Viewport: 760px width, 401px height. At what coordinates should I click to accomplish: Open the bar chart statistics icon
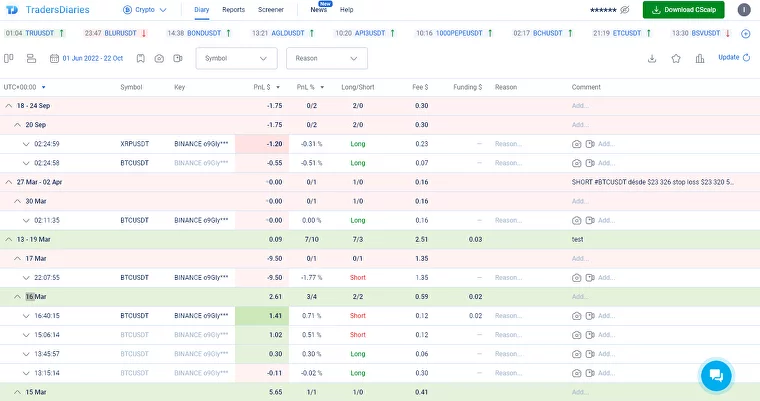(698, 58)
